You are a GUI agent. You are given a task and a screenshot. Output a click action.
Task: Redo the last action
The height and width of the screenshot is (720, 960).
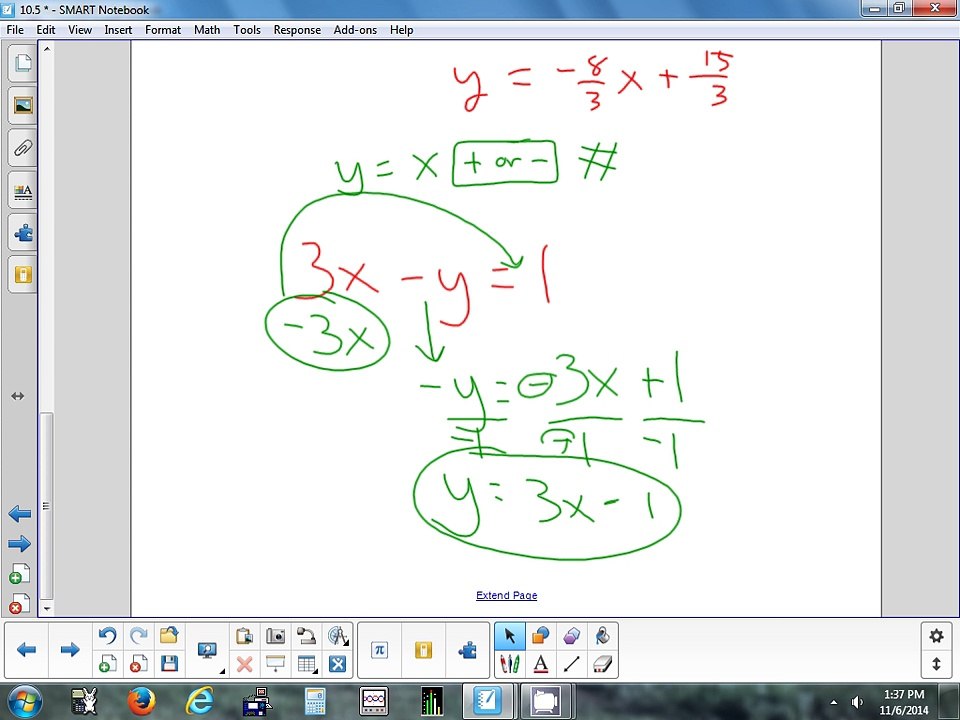[139, 636]
